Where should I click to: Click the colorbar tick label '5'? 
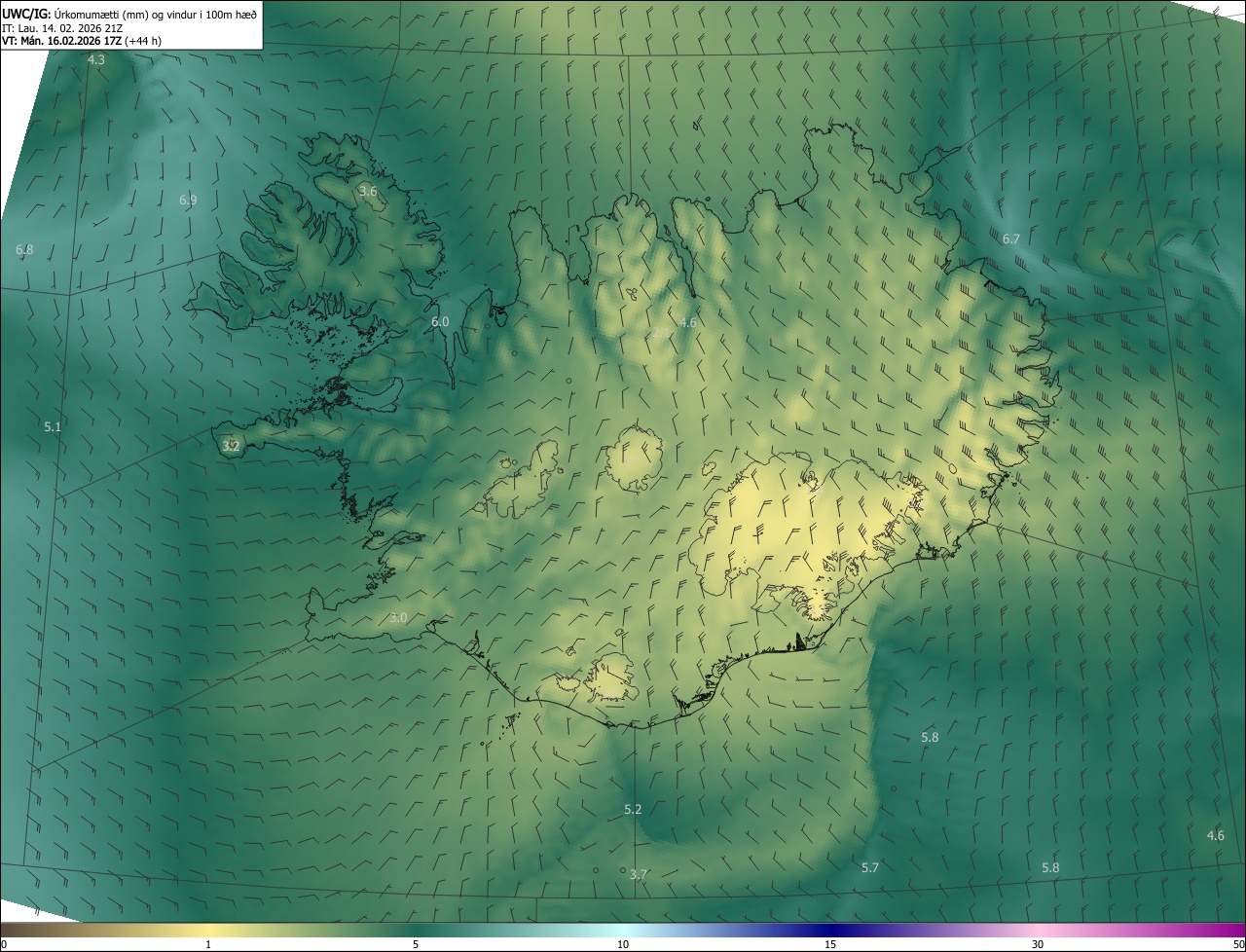[x=416, y=944]
